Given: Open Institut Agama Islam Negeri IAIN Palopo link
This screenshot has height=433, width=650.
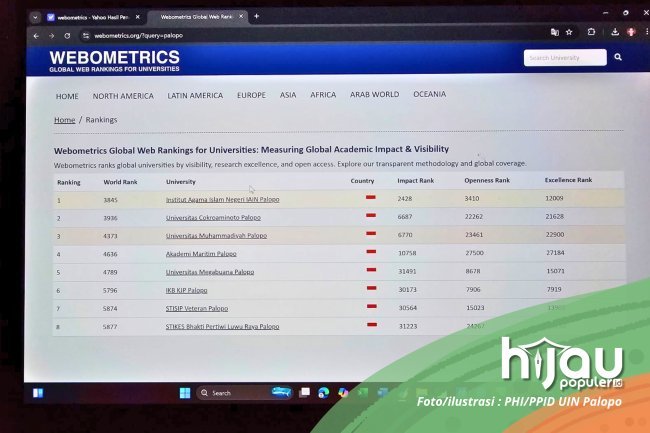Looking at the screenshot, I should [x=222, y=199].
